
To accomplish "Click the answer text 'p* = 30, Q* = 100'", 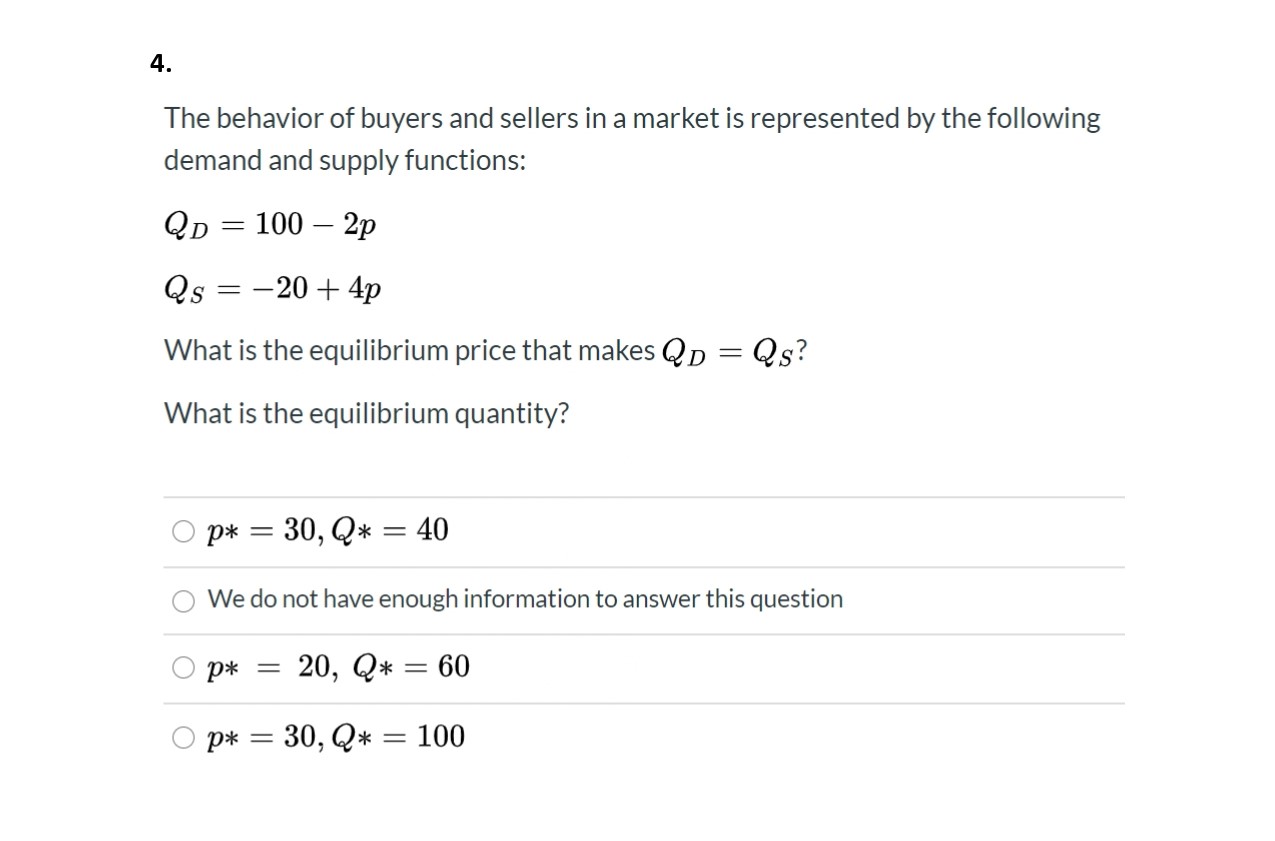I will coord(335,737).
